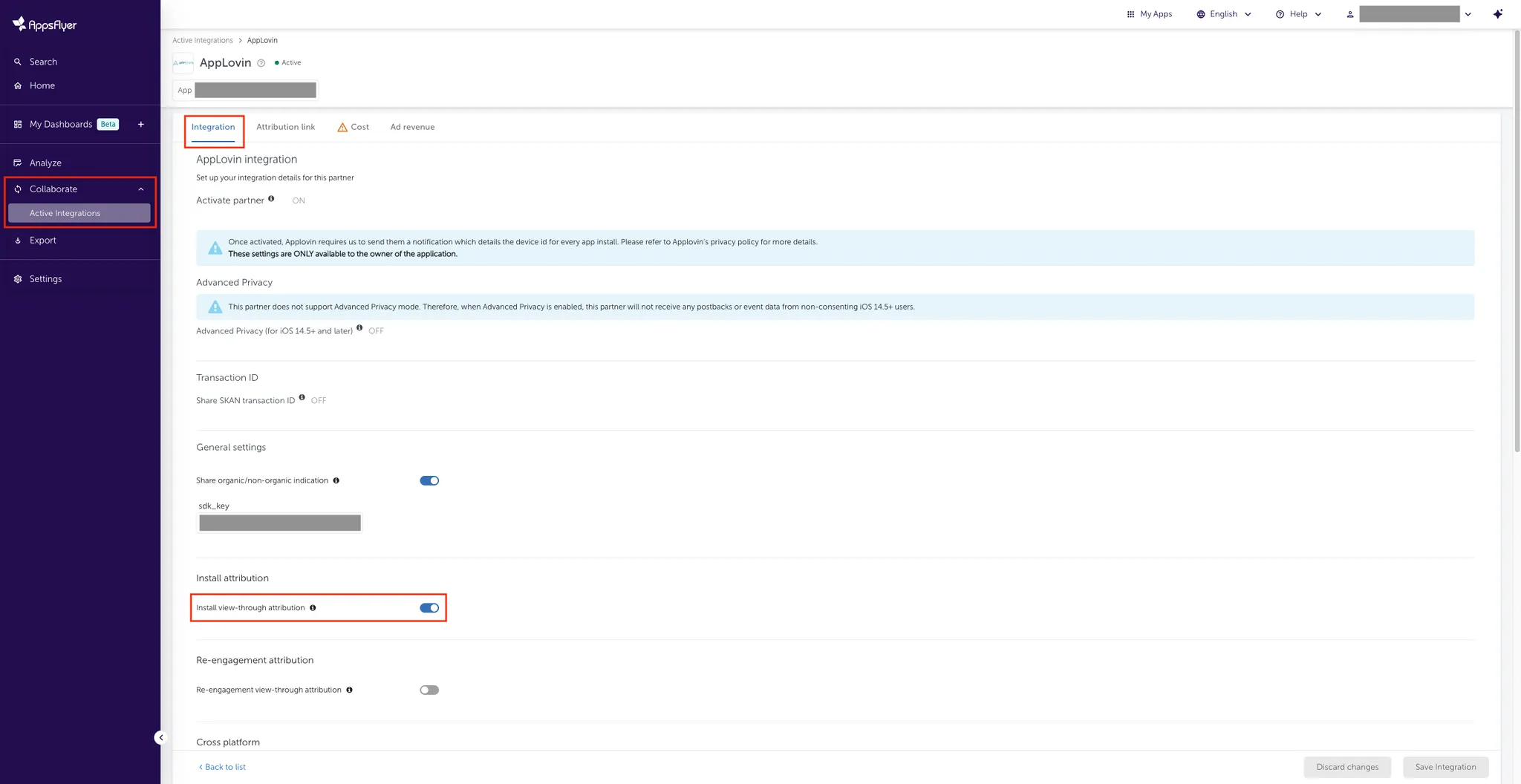Screen dimensions: 1521x784
Task: Click the Active status indicator
Action: point(288,62)
